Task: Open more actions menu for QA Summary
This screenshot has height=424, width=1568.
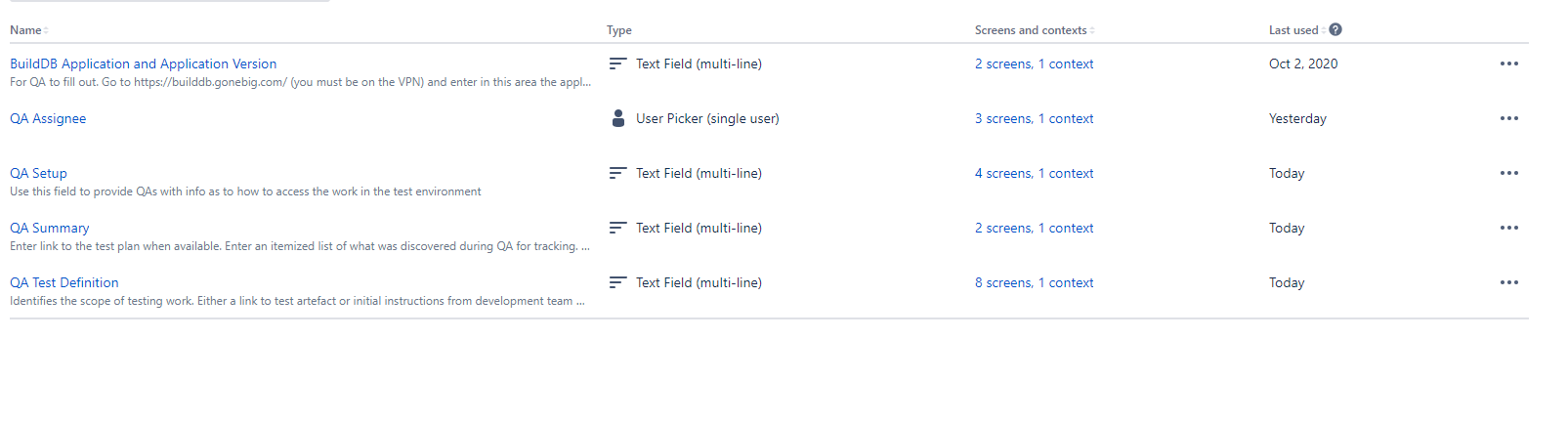Action: pyautogui.click(x=1508, y=228)
